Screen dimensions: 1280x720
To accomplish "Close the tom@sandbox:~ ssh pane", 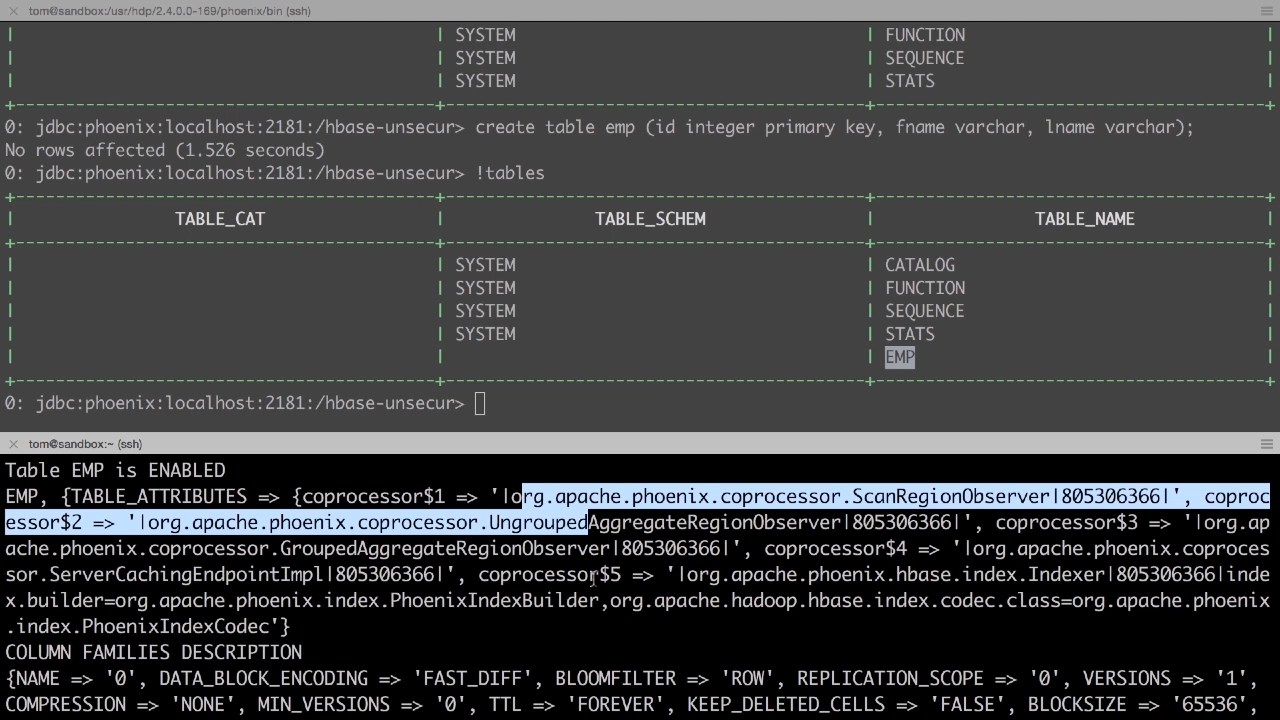I will point(13,444).
